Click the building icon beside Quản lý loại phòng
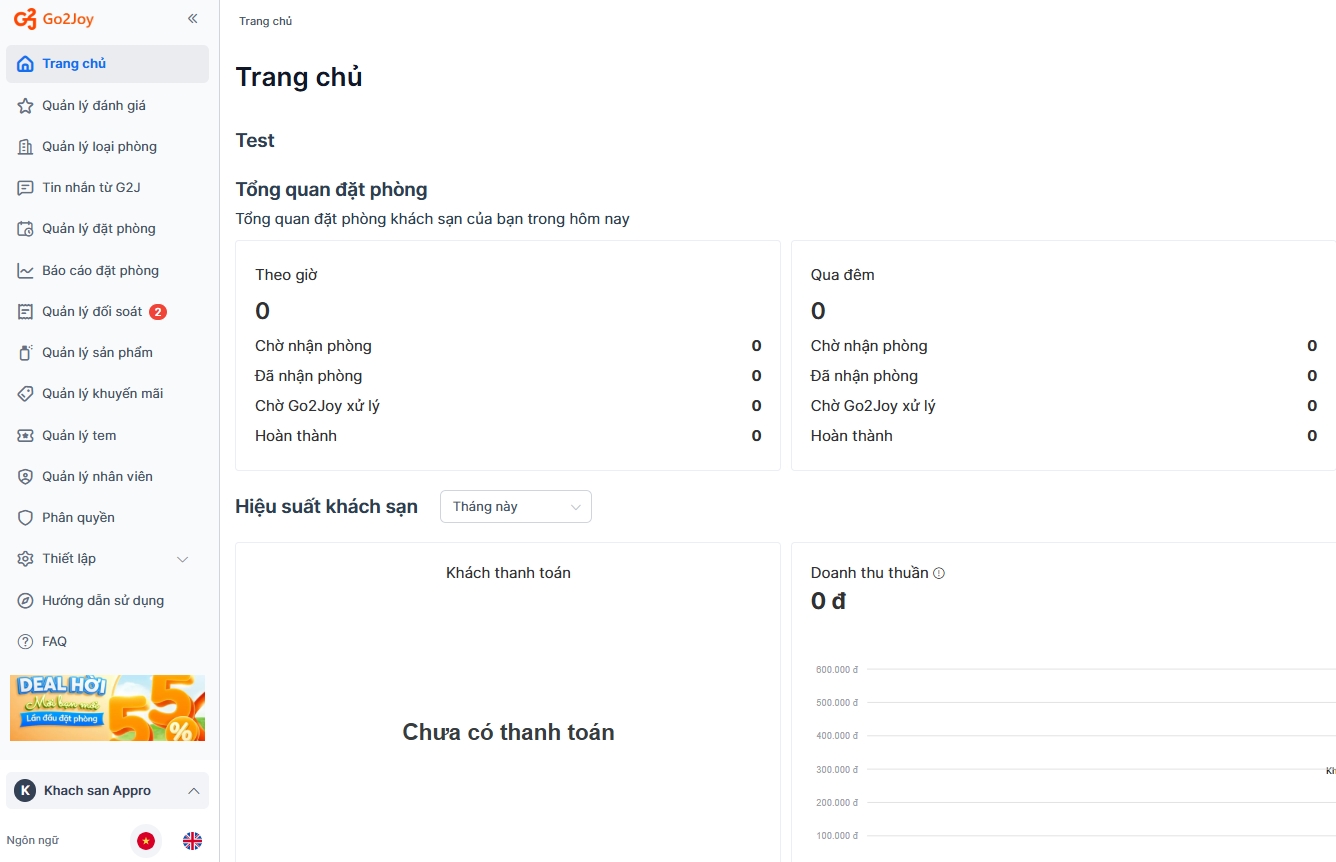Viewport: 1336px width, 862px height. point(26,147)
